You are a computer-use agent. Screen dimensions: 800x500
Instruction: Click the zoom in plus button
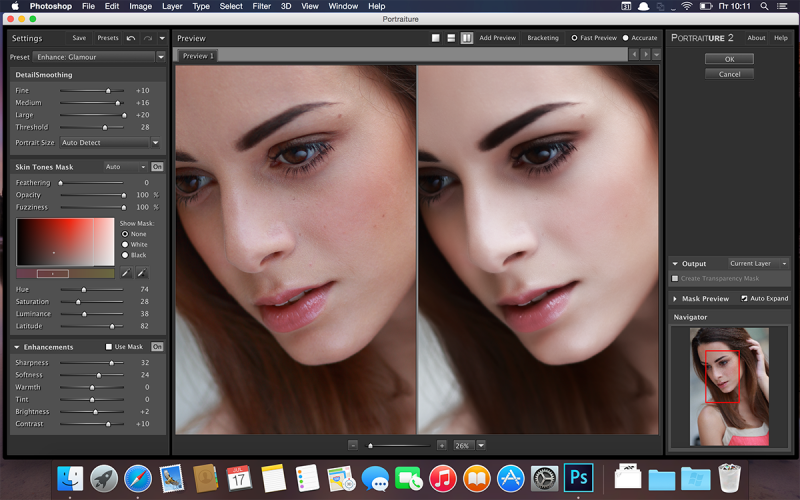click(x=442, y=445)
